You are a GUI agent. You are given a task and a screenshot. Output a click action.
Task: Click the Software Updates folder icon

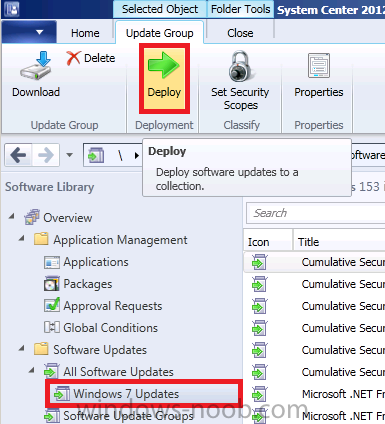(x=41, y=349)
